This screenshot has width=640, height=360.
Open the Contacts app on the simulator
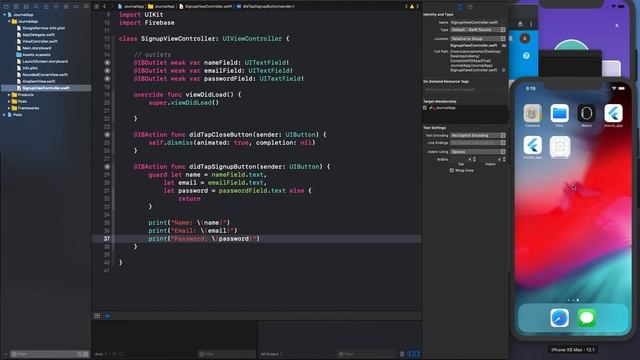pos(532,113)
